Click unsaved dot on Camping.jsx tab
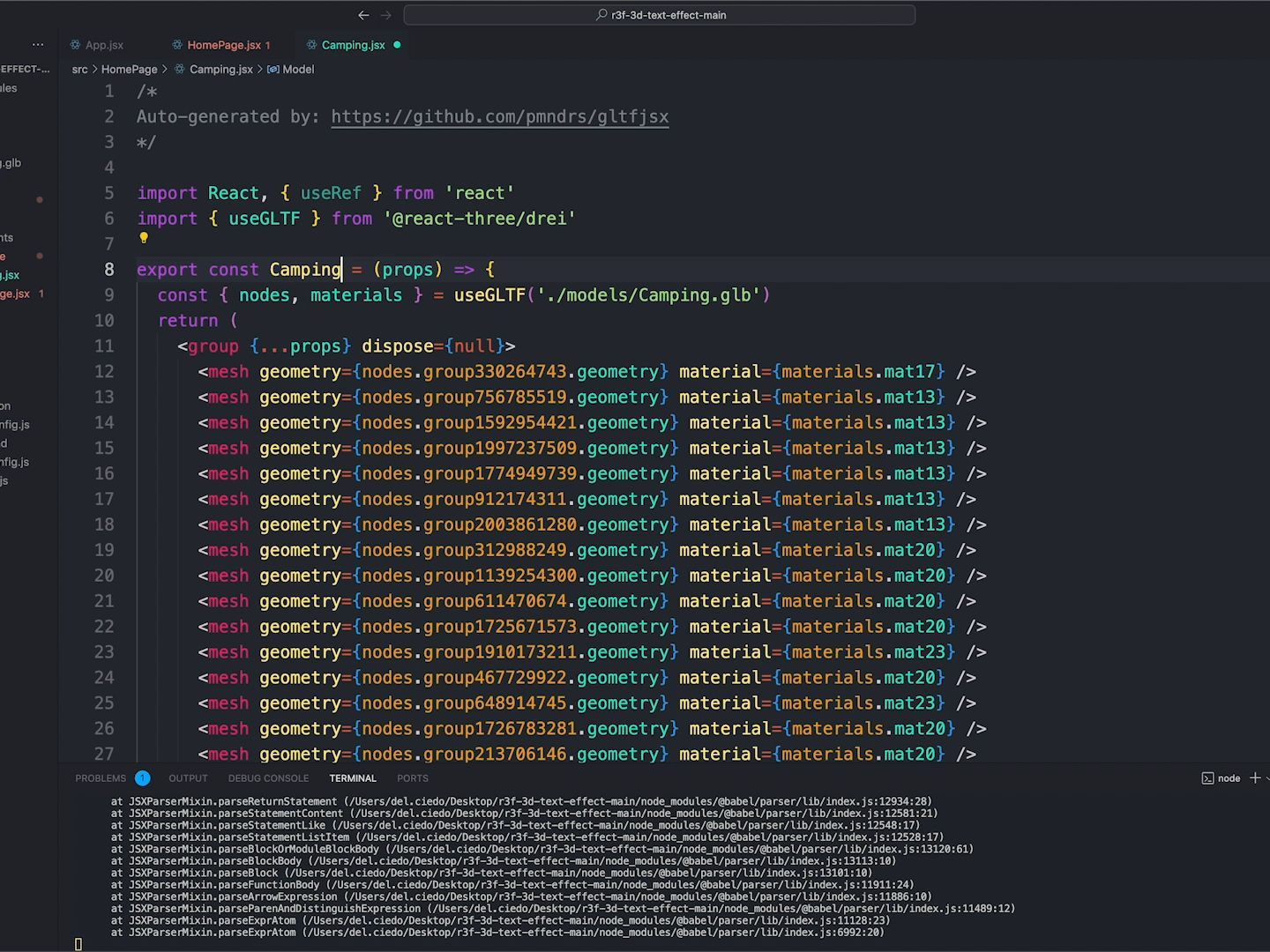This screenshot has height=952, width=1270. pos(397,45)
